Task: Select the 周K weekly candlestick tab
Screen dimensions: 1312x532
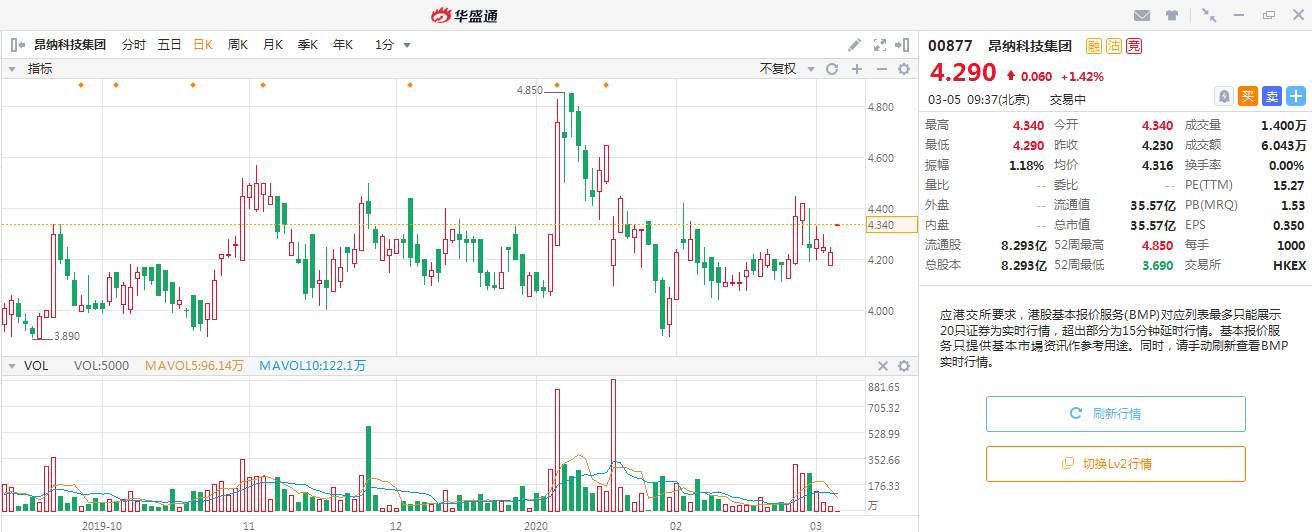Action: (238, 44)
